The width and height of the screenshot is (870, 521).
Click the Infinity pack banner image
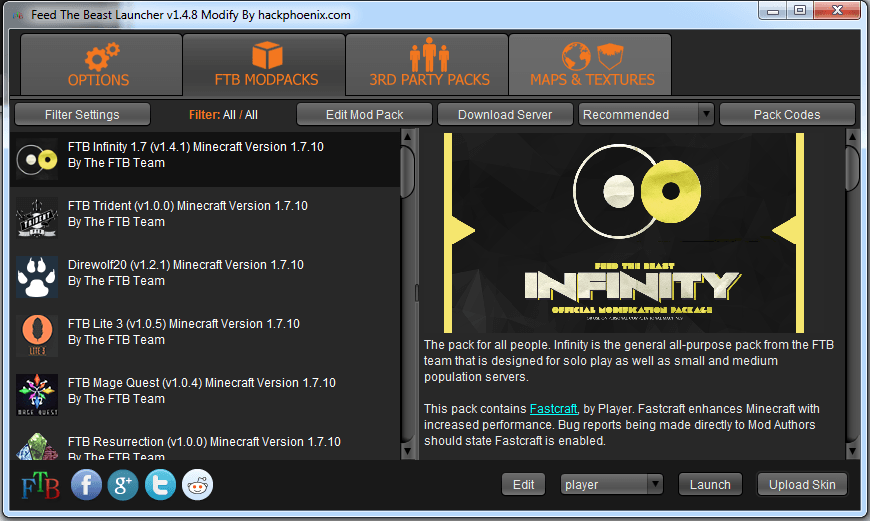(x=624, y=232)
